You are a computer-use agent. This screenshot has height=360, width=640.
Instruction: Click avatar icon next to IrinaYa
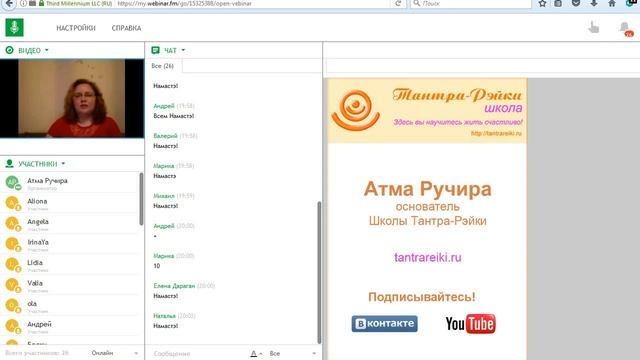pos(13,244)
